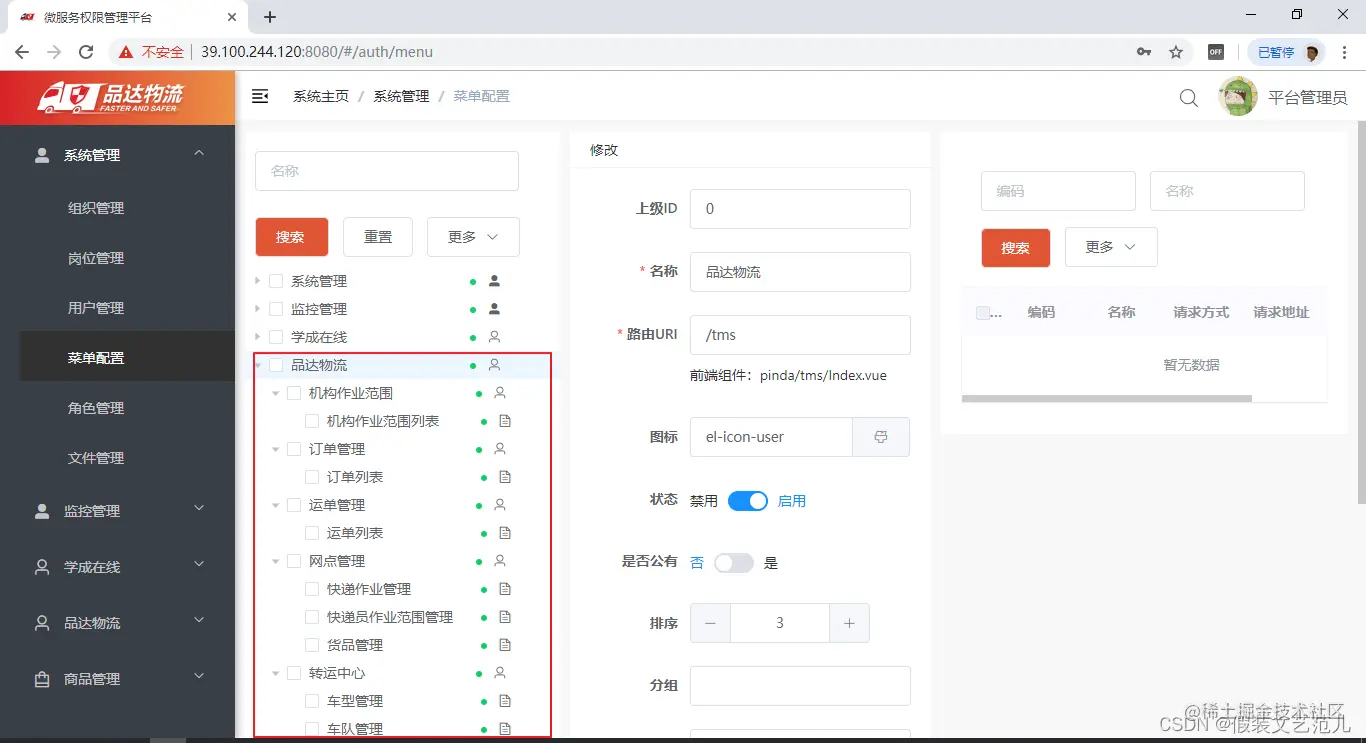This screenshot has width=1366, height=743.
Task: Increase 排序 value with the plus stepper
Action: 849,622
